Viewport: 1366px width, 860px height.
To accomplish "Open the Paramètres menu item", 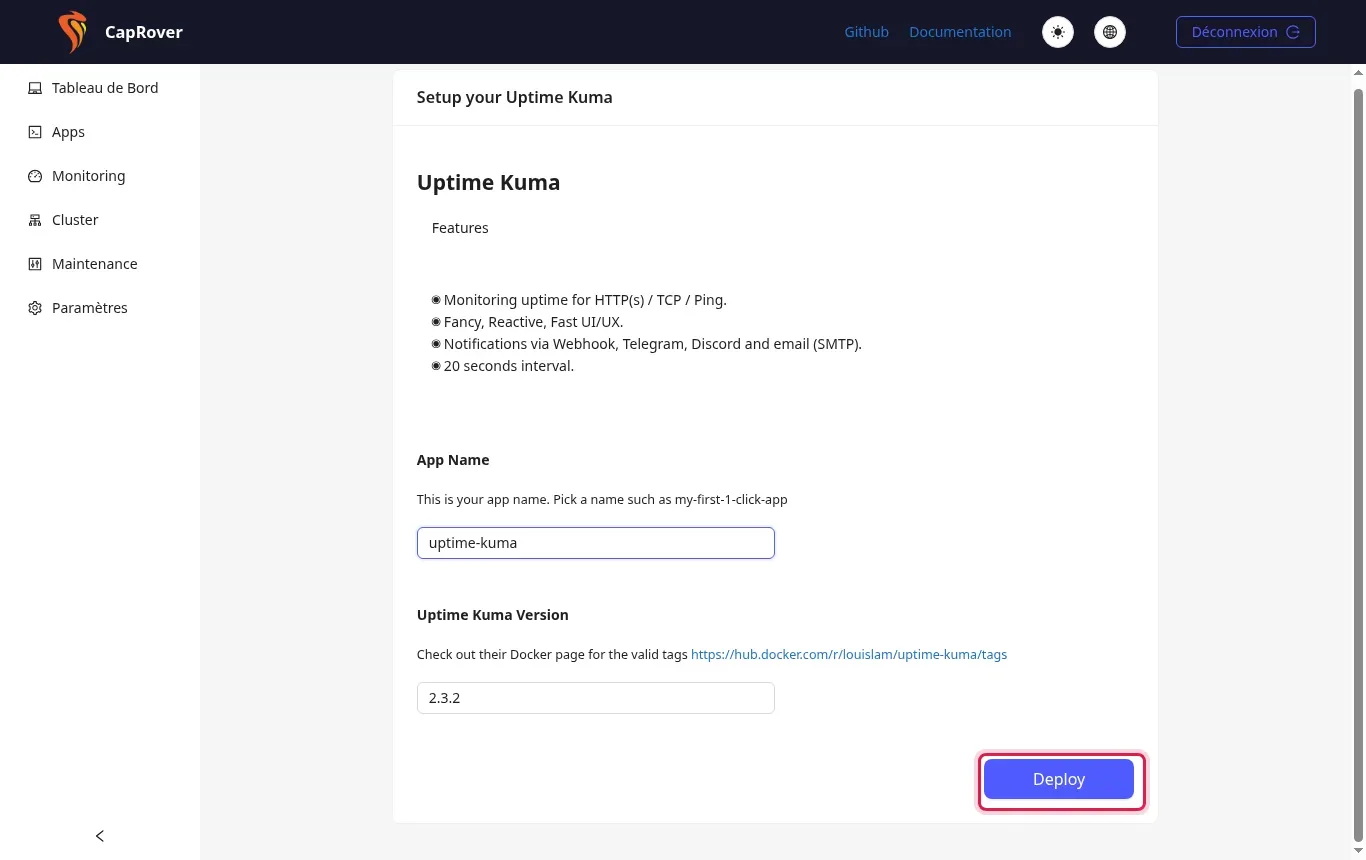I will (x=100, y=308).
